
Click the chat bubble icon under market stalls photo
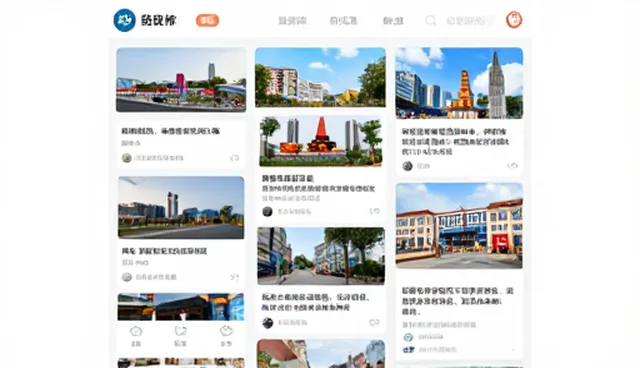point(180,331)
